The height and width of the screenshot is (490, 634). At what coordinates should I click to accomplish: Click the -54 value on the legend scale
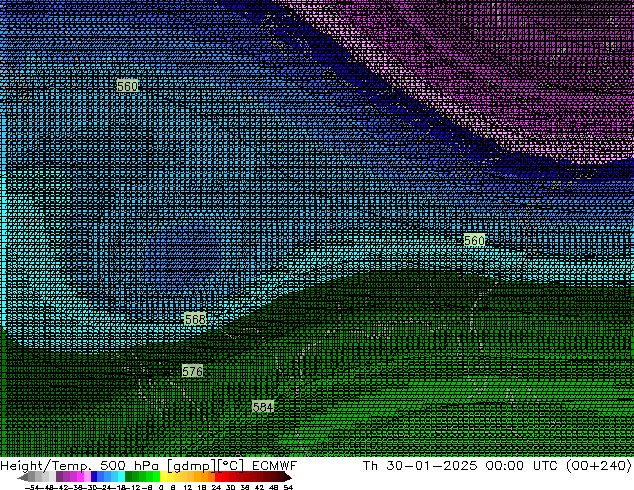point(31,487)
